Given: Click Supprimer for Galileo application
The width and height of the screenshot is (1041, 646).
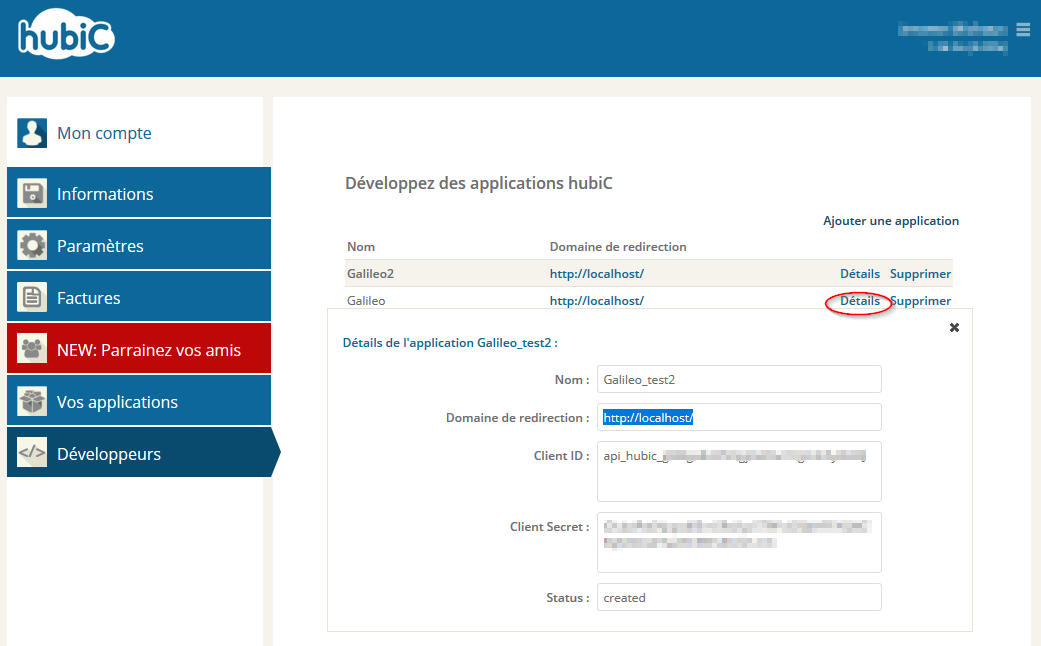Looking at the screenshot, I should 920,301.
